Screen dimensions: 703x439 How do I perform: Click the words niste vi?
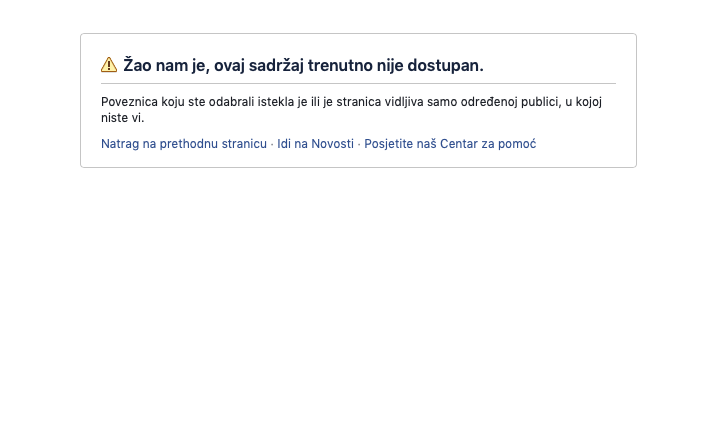[x=122, y=118]
